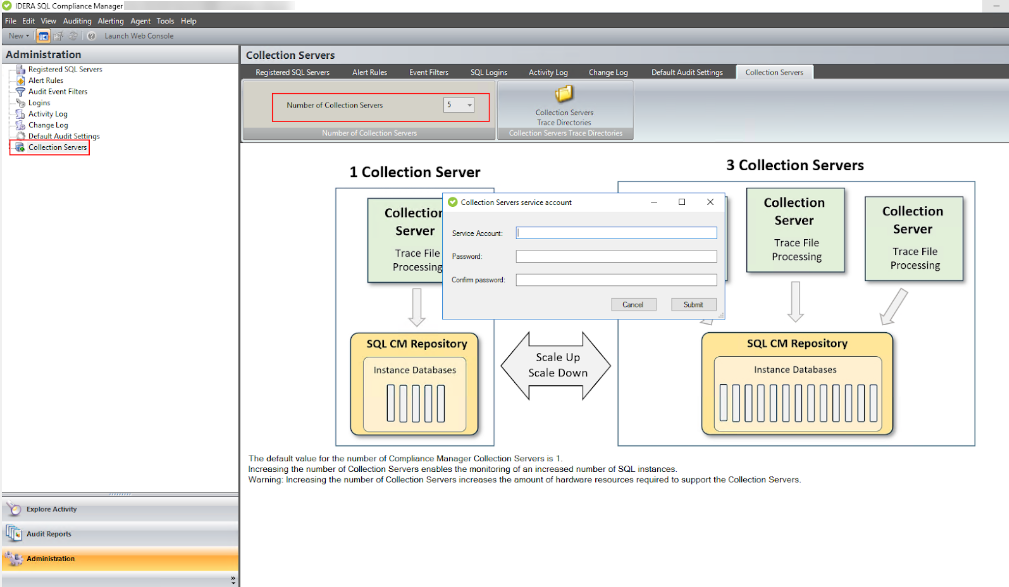Open the View menu
The image size is (1009, 587).
[48, 21]
